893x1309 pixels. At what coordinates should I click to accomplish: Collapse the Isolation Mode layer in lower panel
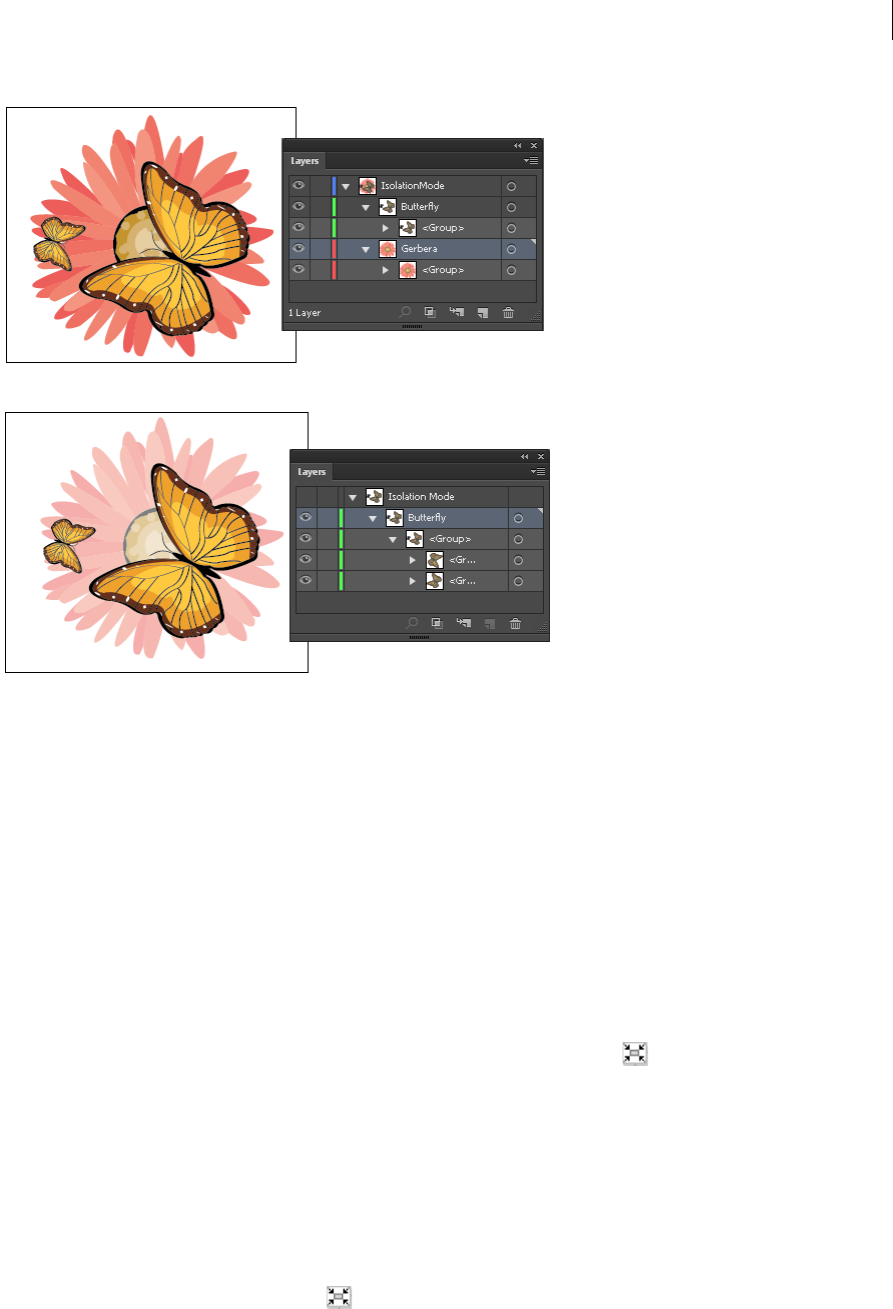[353, 497]
